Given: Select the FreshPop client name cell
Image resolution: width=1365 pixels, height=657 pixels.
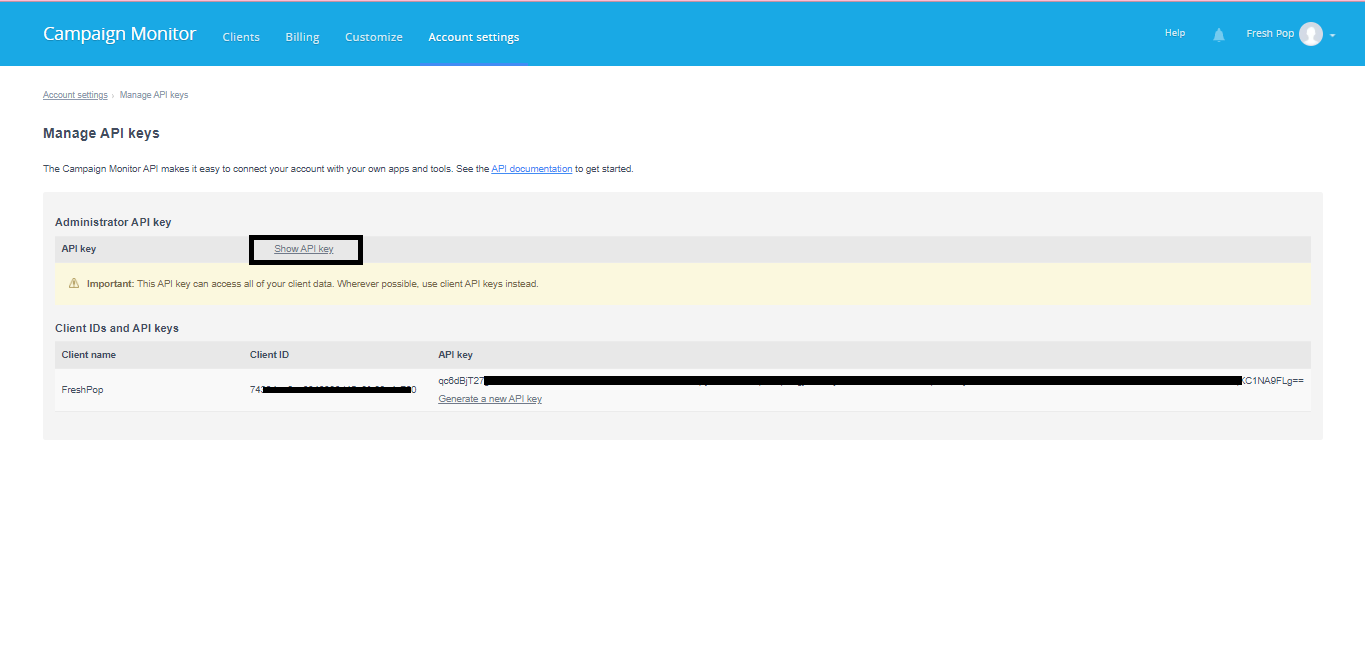Looking at the screenshot, I should [82, 390].
